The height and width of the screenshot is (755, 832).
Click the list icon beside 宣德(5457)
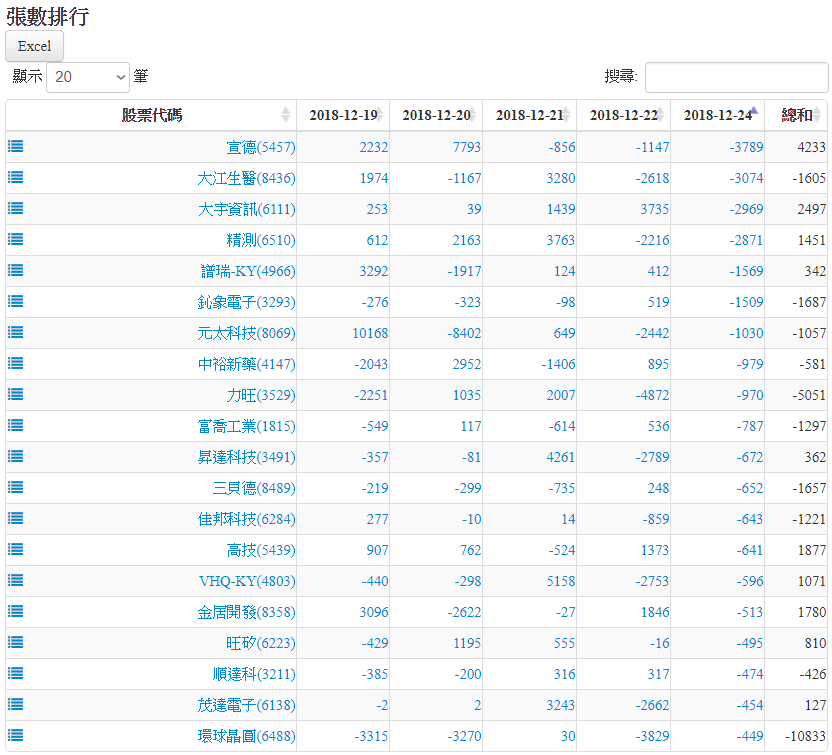16,146
